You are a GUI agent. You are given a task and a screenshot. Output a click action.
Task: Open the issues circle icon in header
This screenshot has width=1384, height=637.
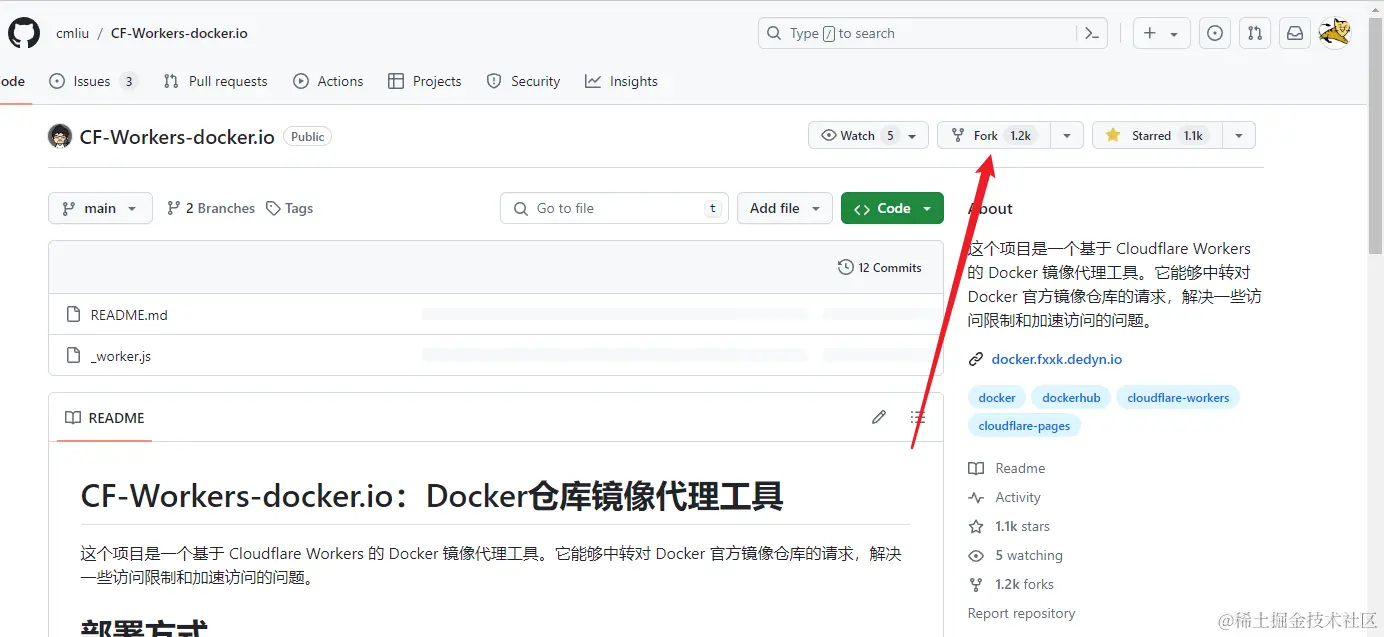[x=1215, y=33]
